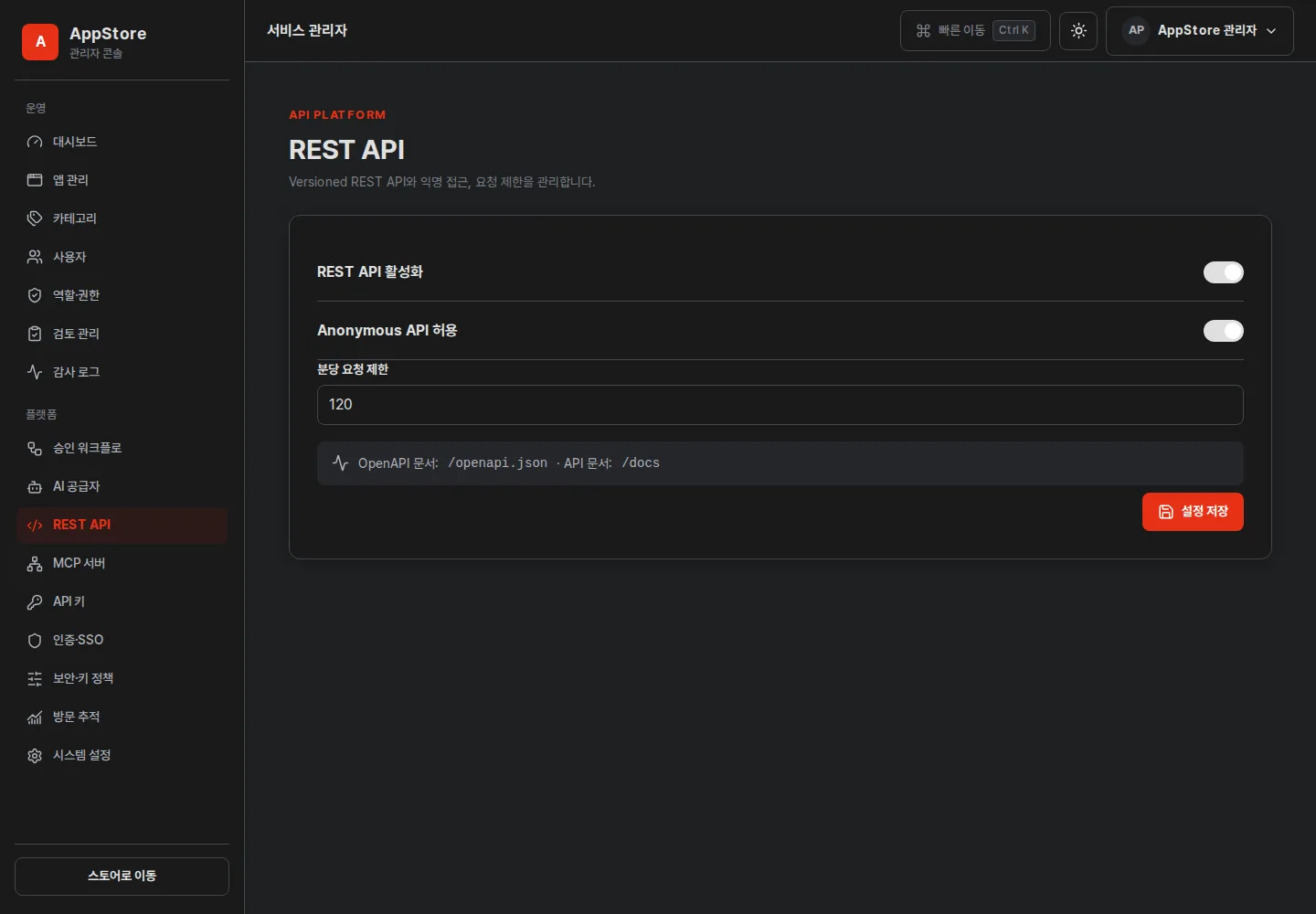Click the command icon in 빠른 이동

923,30
